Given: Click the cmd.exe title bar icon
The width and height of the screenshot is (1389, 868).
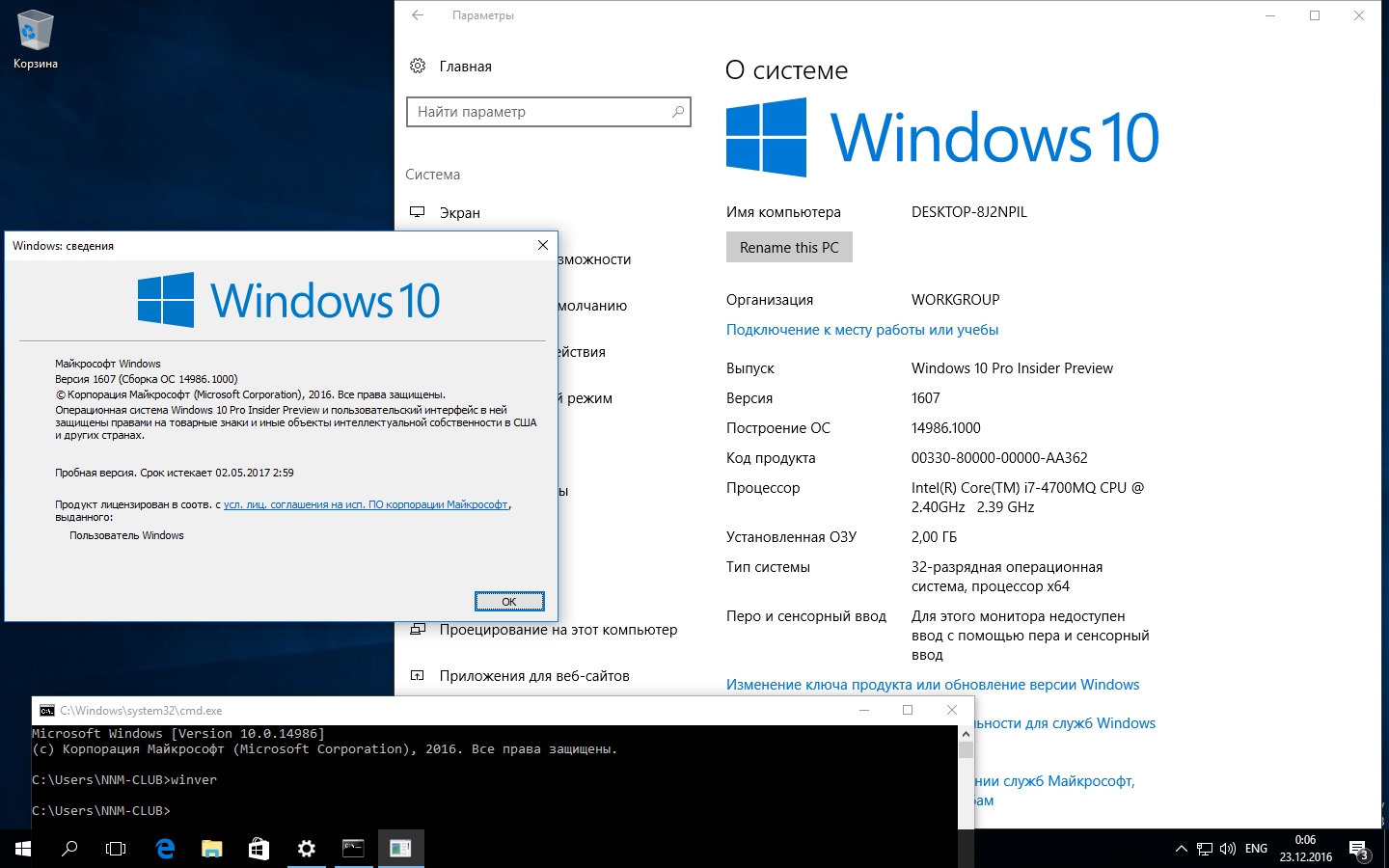Looking at the screenshot, I should [46, 711].
